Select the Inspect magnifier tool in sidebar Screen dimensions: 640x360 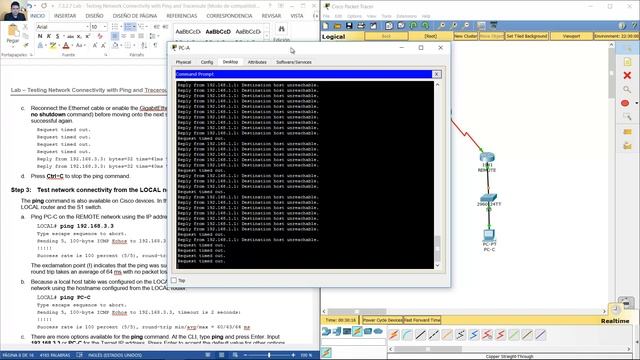[x=627, y=89]
